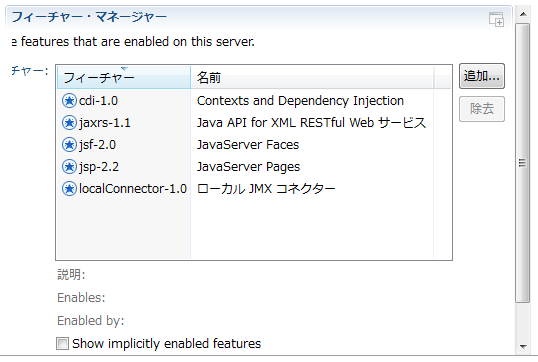Click the localConnector-1.0 feature icon
Image resolution: width=538 pixels, height=362 pixels.
click(x=69, y=189)
